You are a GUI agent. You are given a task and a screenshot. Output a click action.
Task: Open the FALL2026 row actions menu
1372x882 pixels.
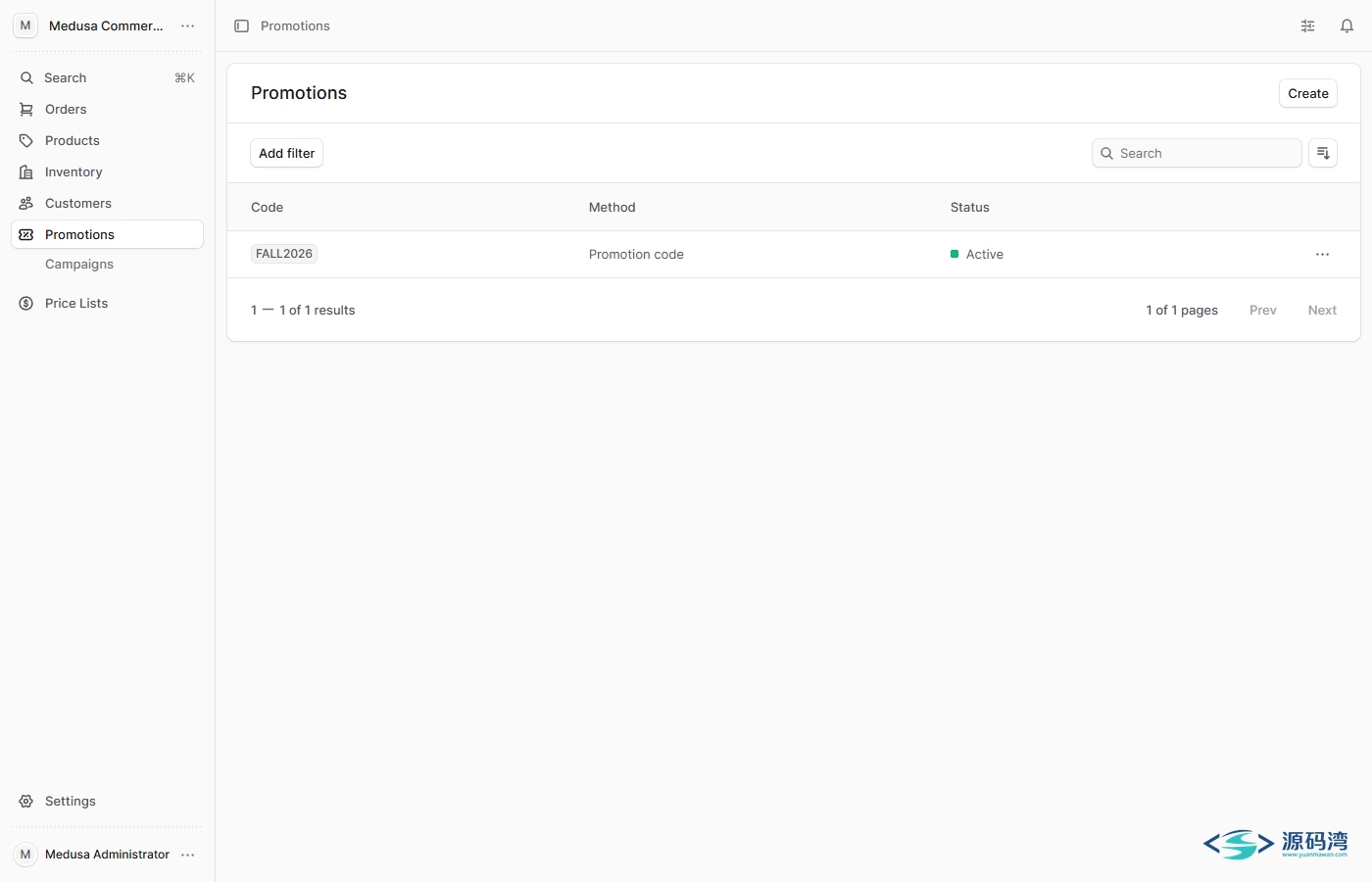(1322, 255)
